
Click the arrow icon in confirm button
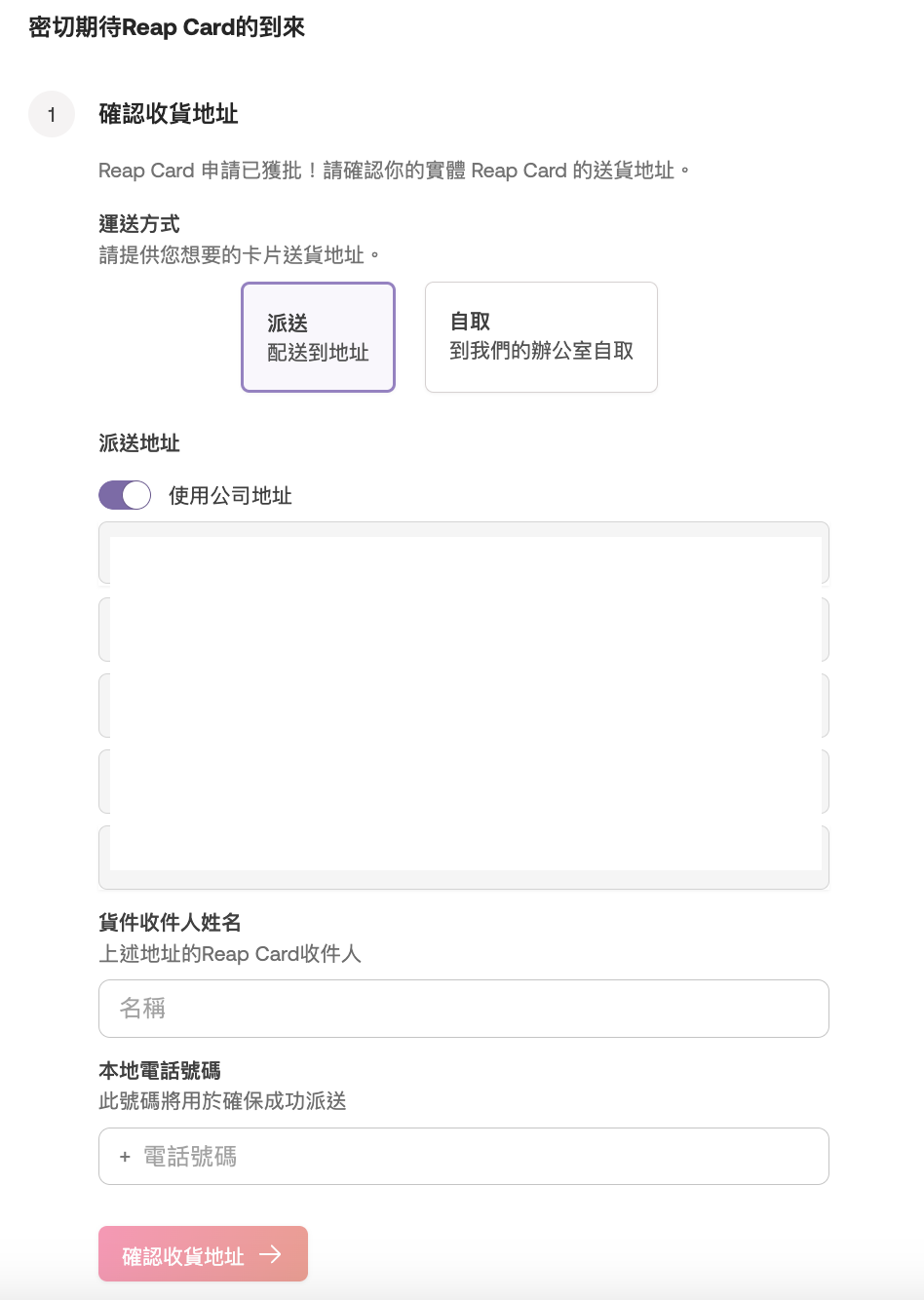[270, 1254]
